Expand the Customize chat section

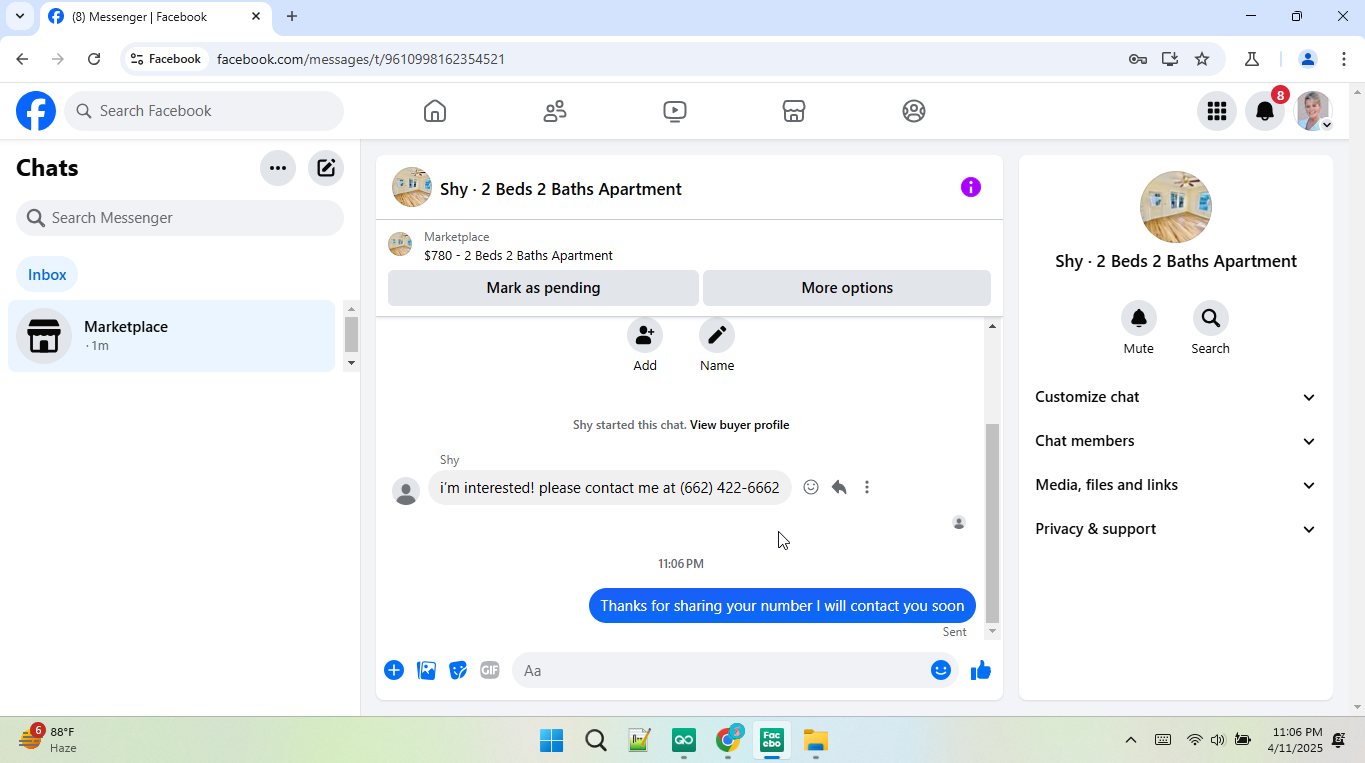pos(1176,397)
